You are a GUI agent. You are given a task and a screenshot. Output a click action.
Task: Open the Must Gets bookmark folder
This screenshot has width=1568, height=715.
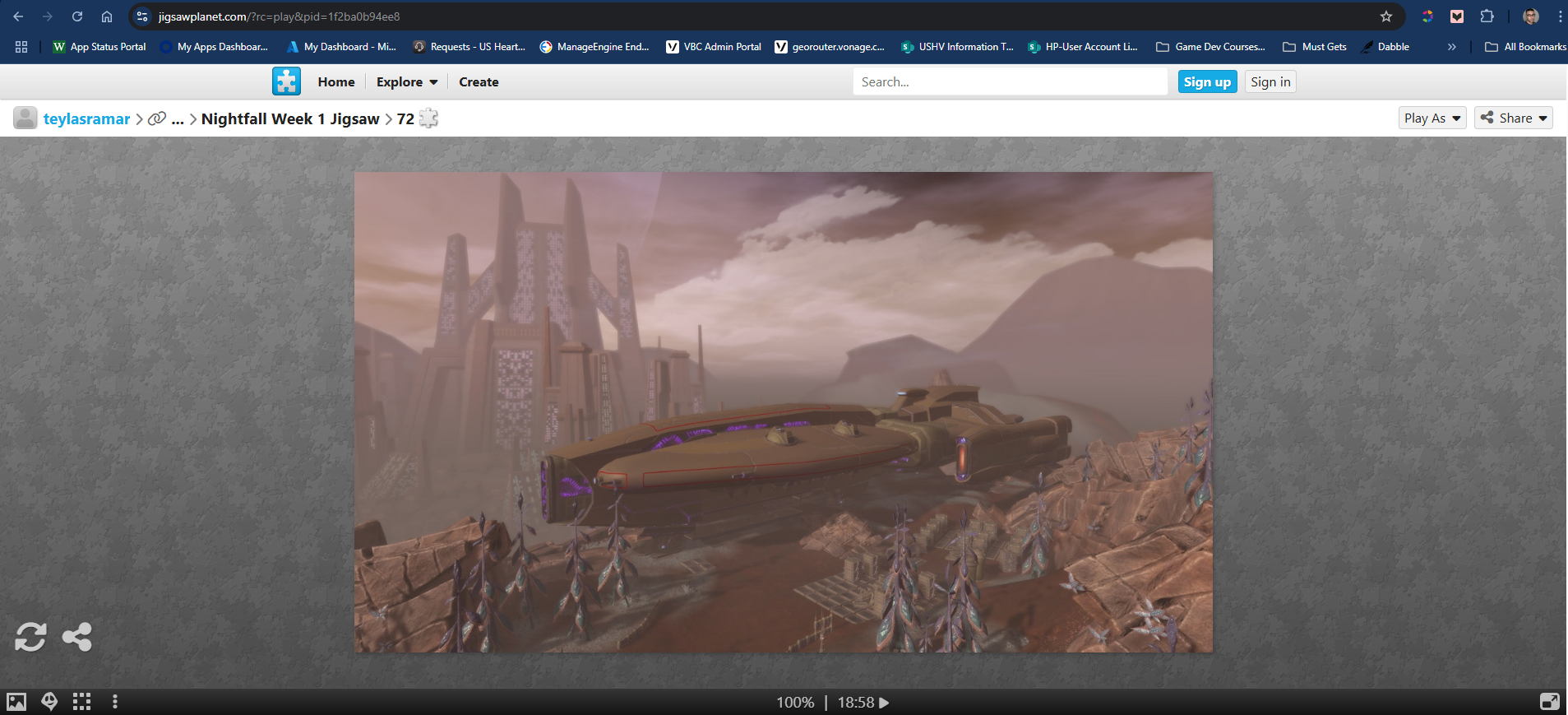click(x=1315, y=47)
